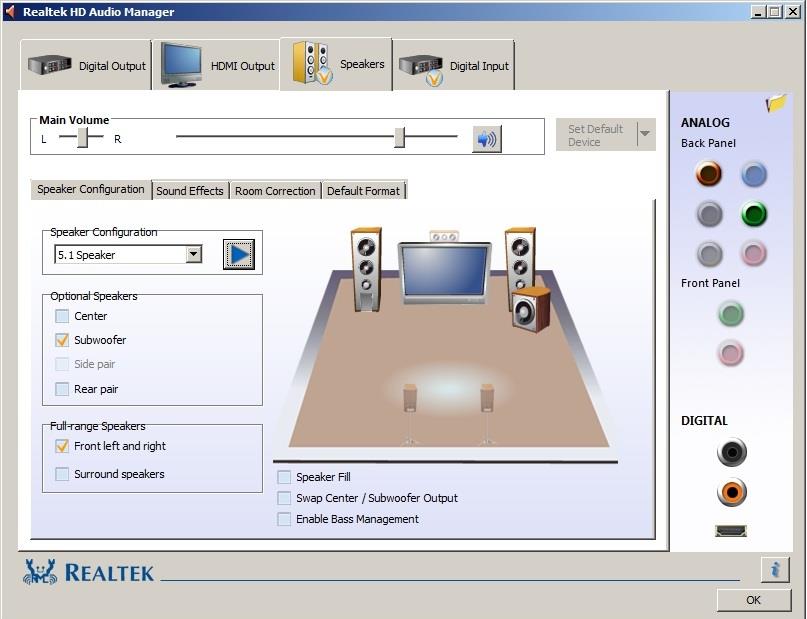Click the gray back panel jack beside green
This screenshot has height=619, width=807.
[x=709, y=214]
